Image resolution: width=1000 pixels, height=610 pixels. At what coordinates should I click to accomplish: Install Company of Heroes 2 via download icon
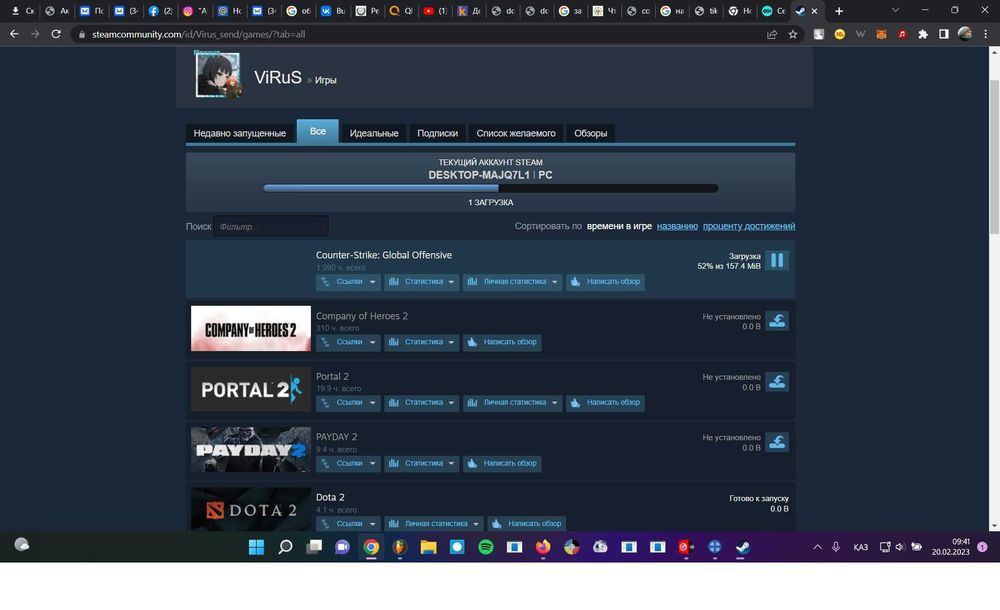[777, 321]
